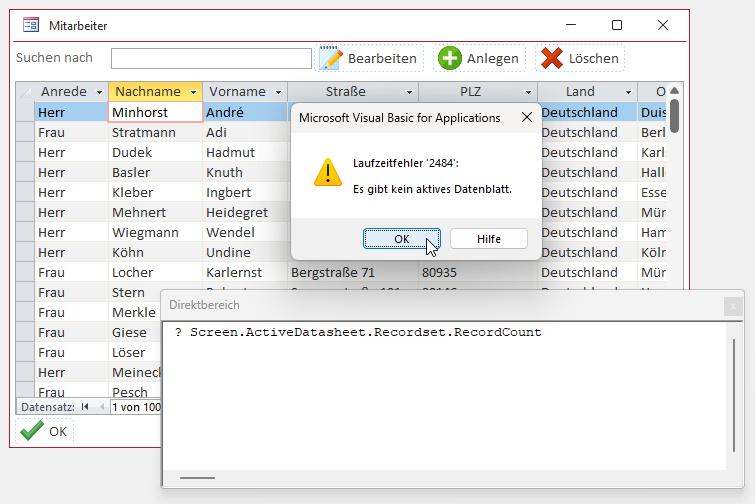Click the Stratmann cell
The image size is (755, 504).
click(x=155, y=132)
